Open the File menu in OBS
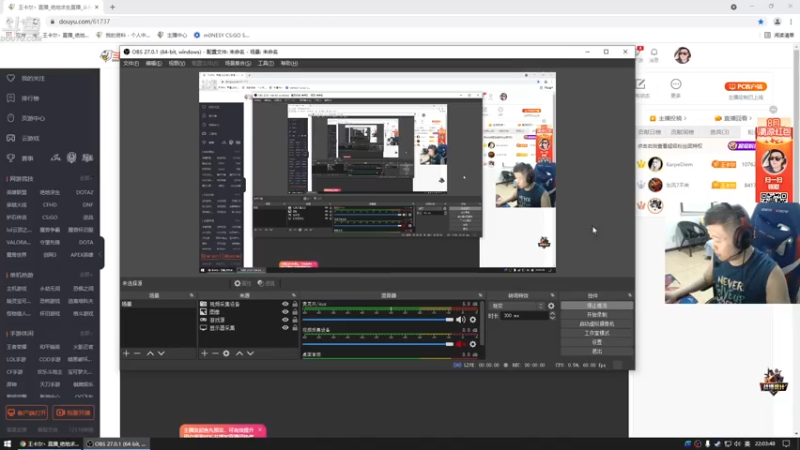The width and height of the screenshot is (800, 450). [131, 63]
